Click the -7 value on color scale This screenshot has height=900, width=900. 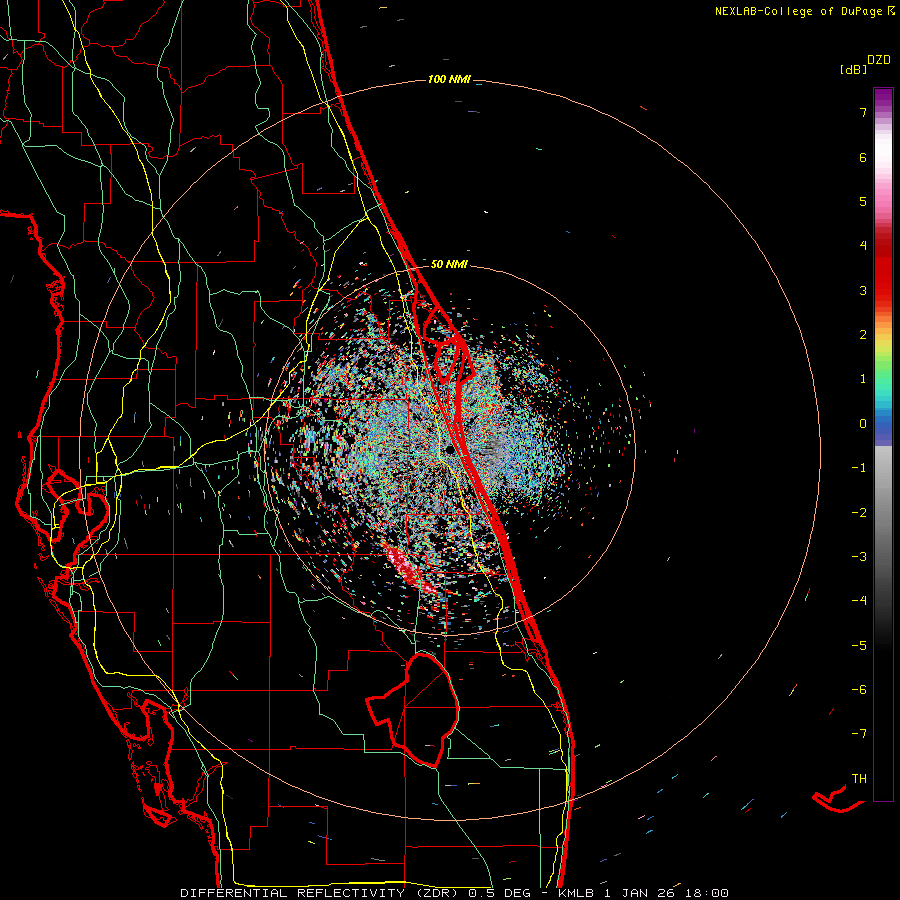pyautogui.click(x=859, y=734)
